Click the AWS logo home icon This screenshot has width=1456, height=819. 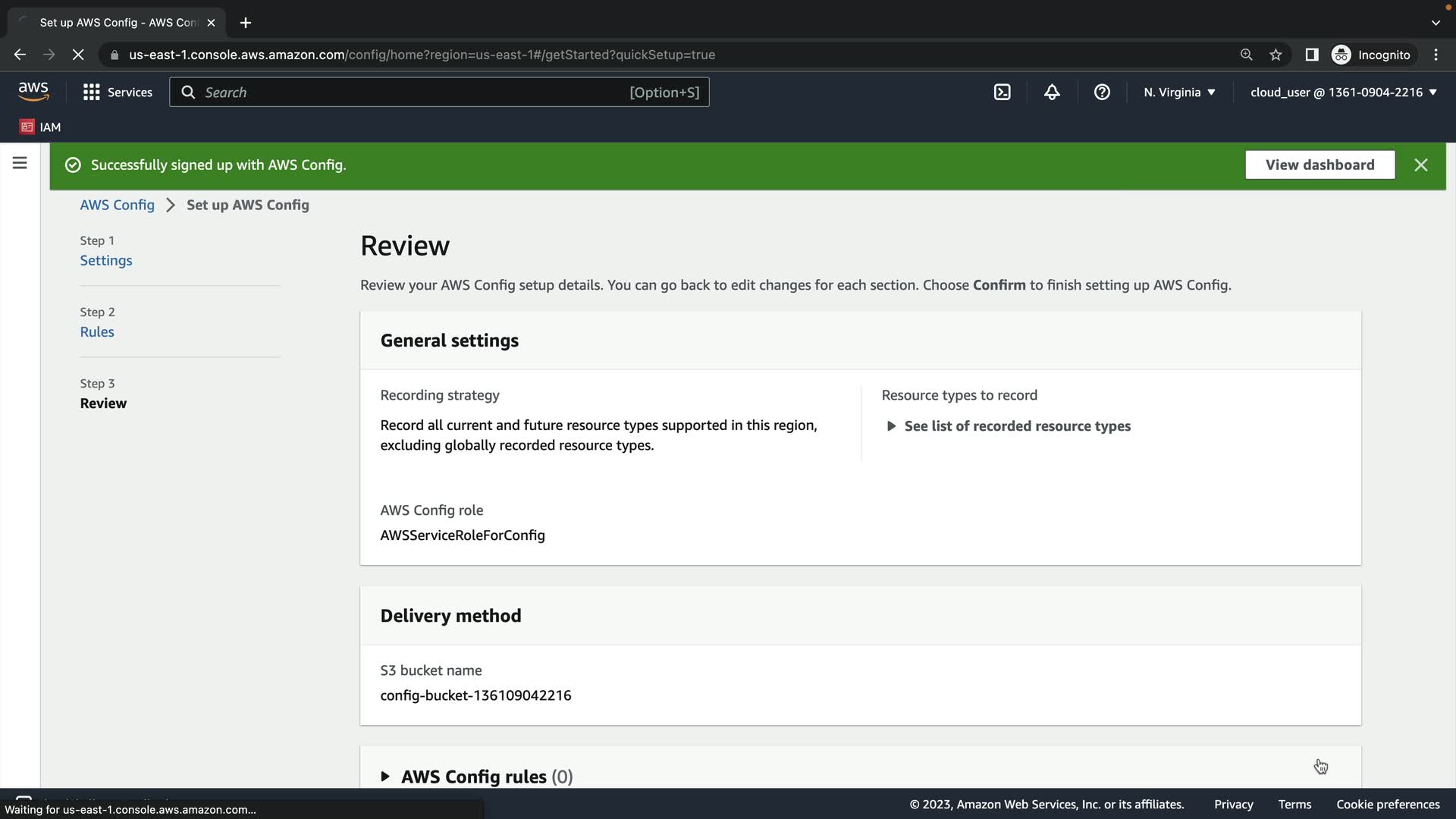pyautogui.click(x=33, y=92)
